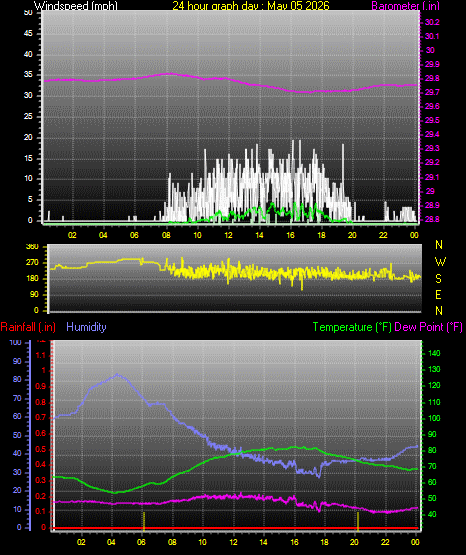Click the Humidity legend label
466x555 pixels.
(x=86, y=327)
